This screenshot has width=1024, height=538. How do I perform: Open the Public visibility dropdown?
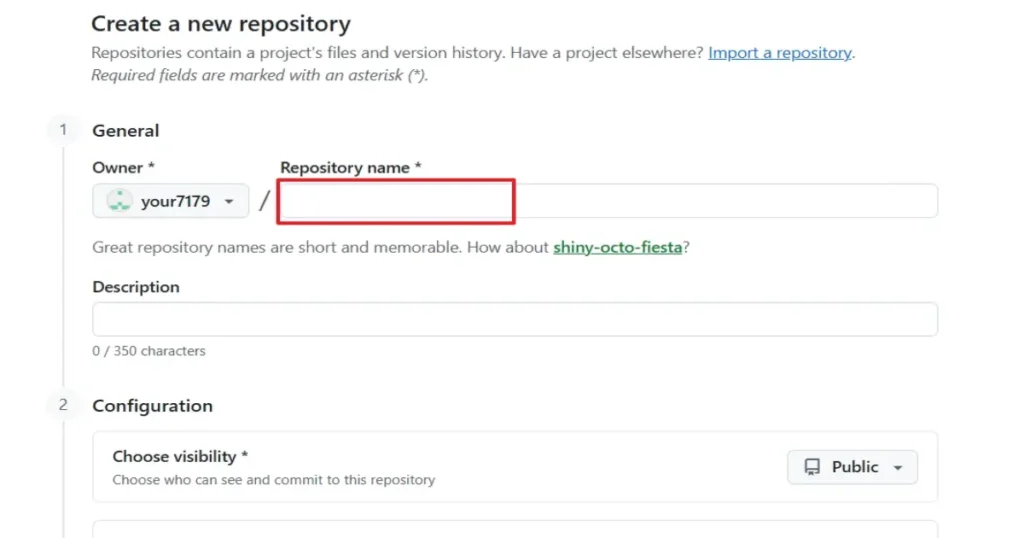tap(852, 467)
